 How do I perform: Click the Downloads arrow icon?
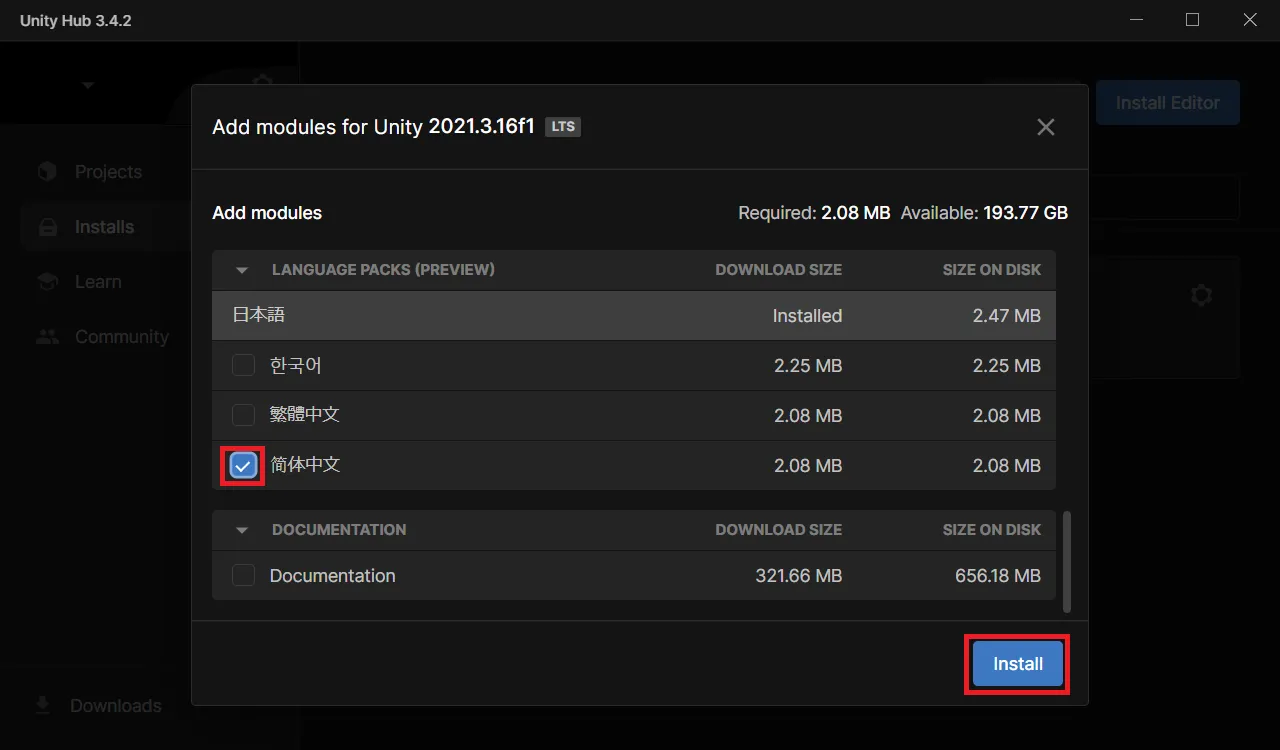pyautogui.click(x=43, y=705)
